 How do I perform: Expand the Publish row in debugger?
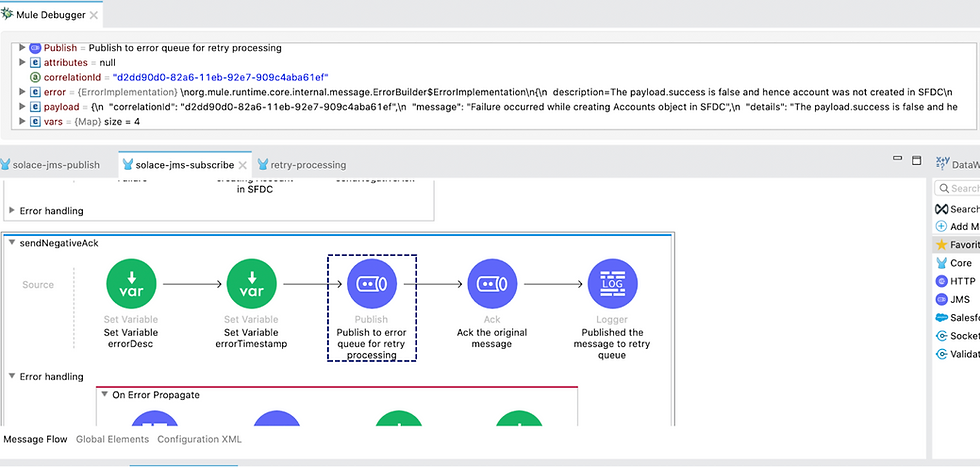(x=22, y=48)
